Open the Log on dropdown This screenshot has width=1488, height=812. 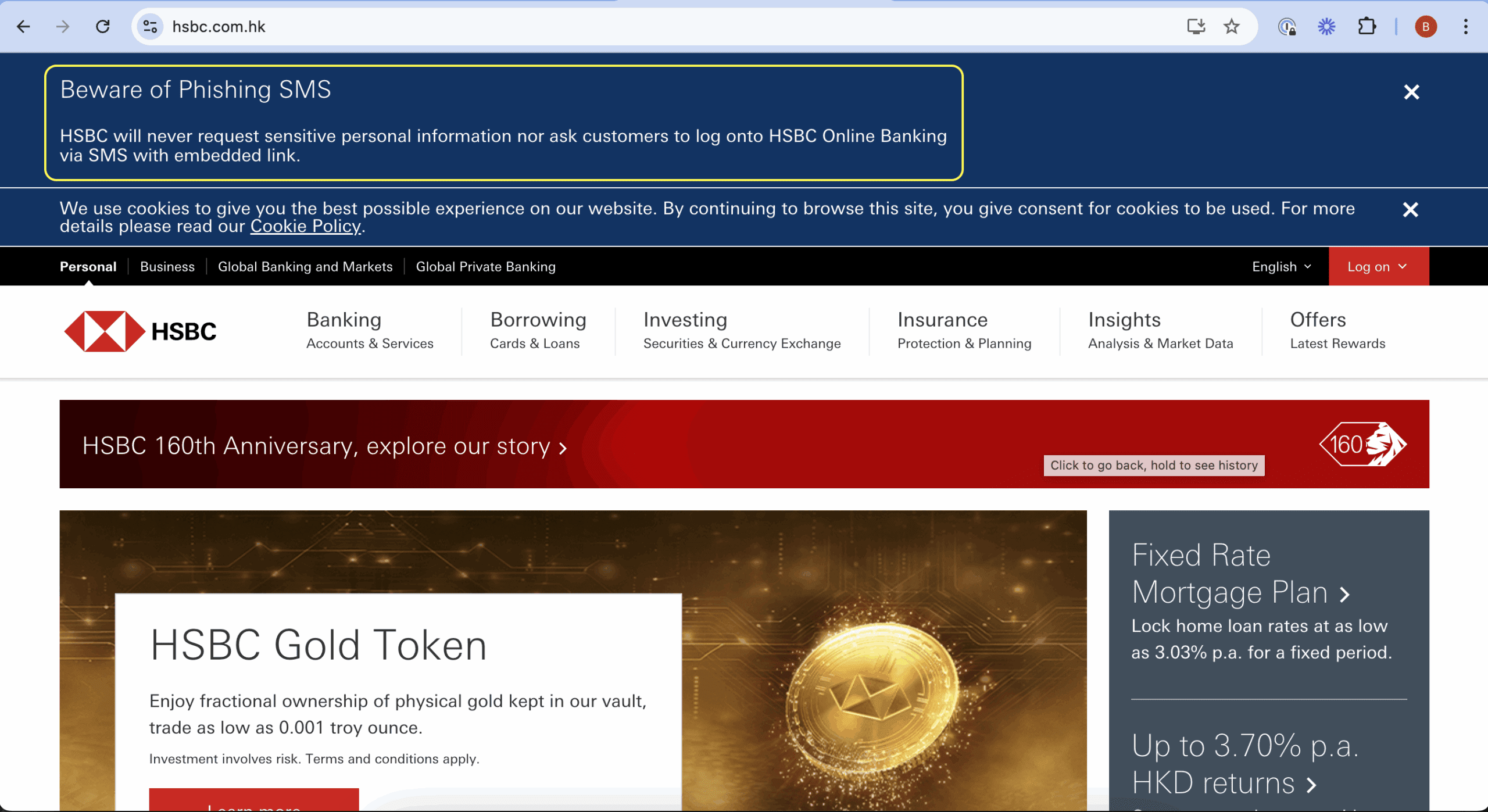1377,267
